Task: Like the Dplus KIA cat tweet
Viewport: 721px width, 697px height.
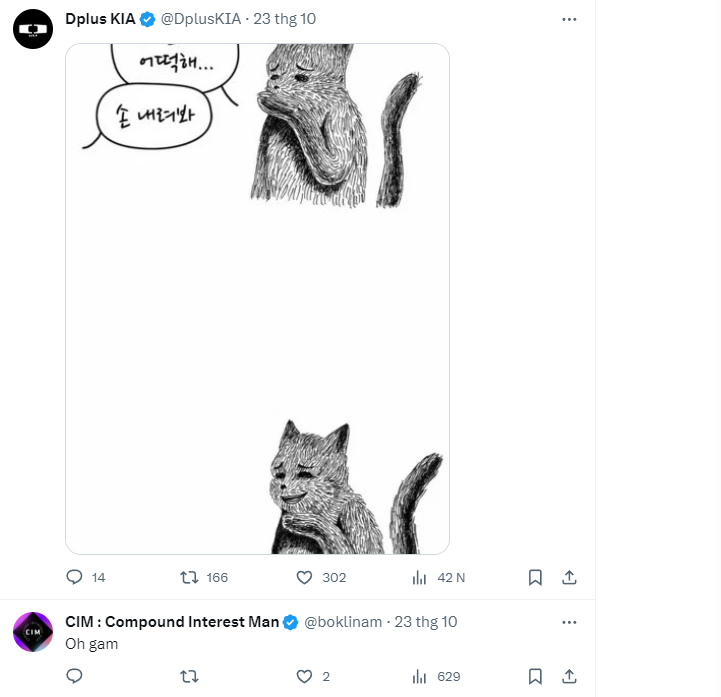Action: coord(321,577)
